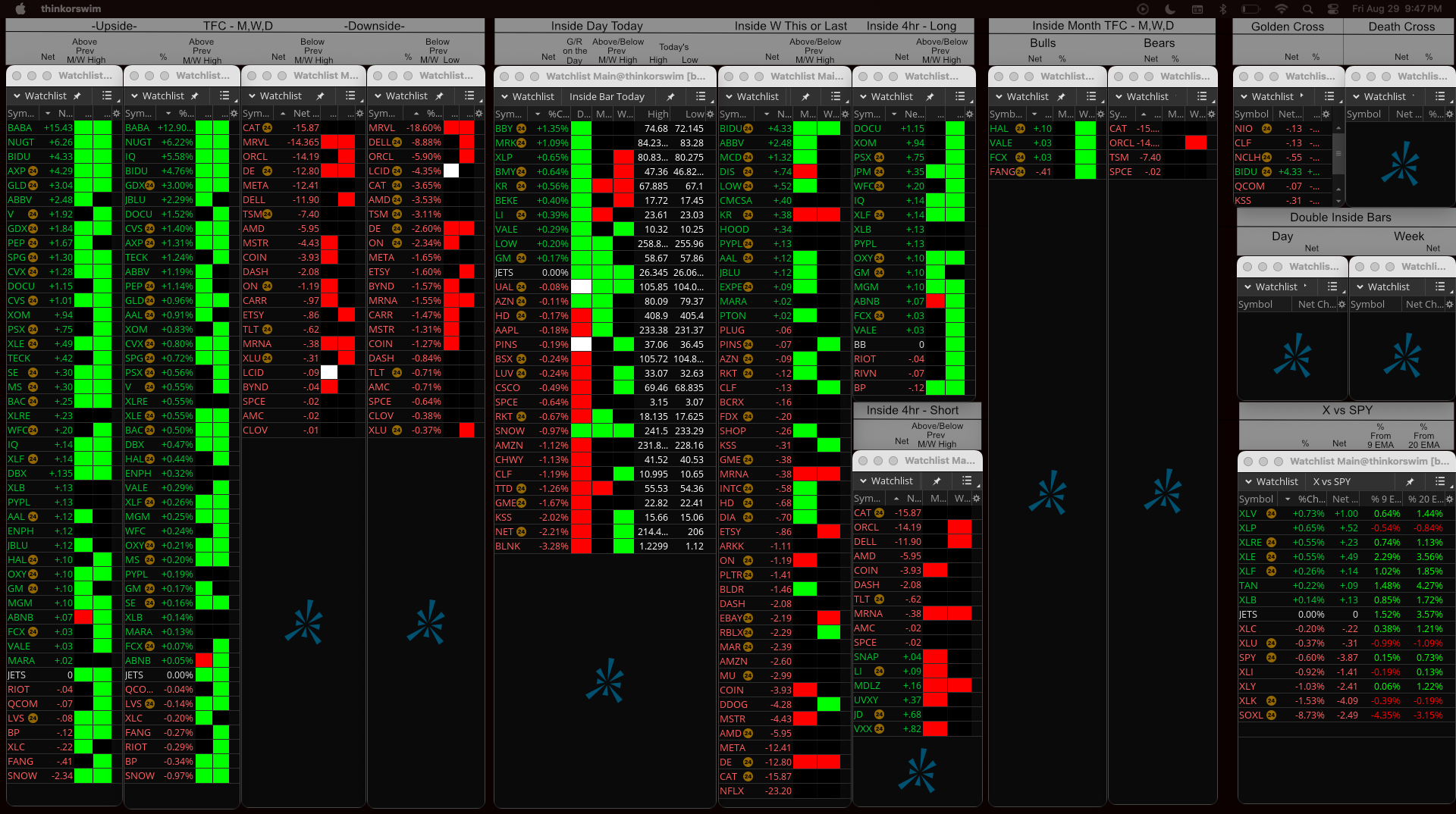Image resolution: width=1456 pixels, height=814 pixels.
Task: Toggle pin in X vs SPY watchlist
Action: (1410, 482)
